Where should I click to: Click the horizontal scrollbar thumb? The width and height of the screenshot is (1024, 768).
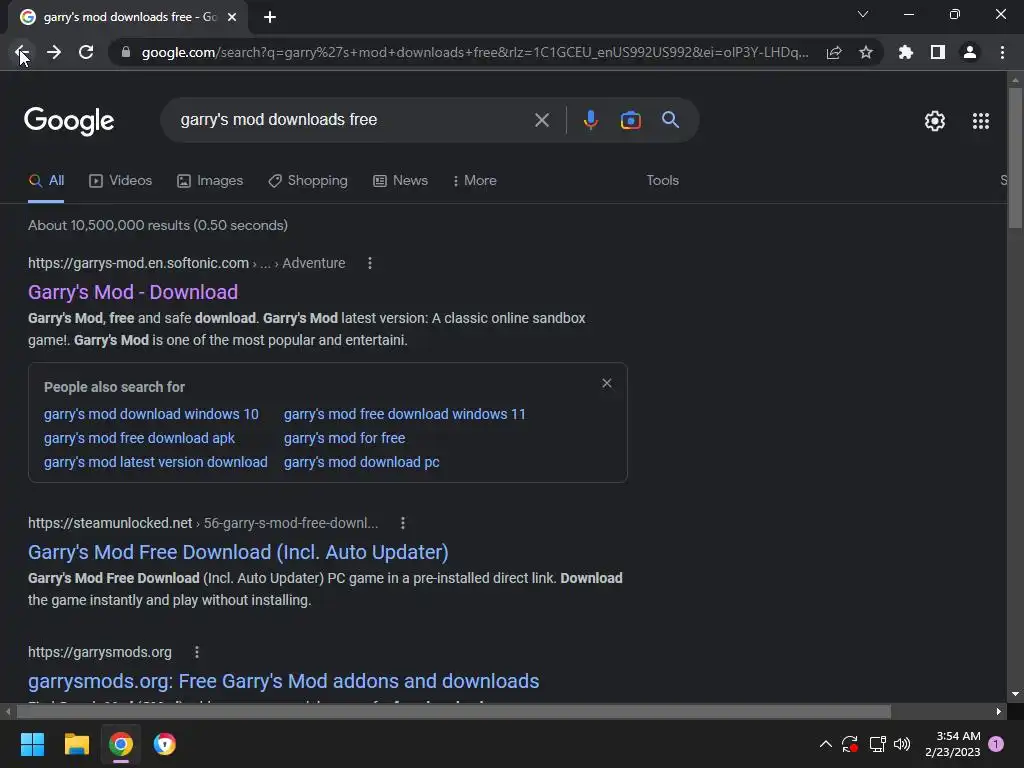point(453,711)
